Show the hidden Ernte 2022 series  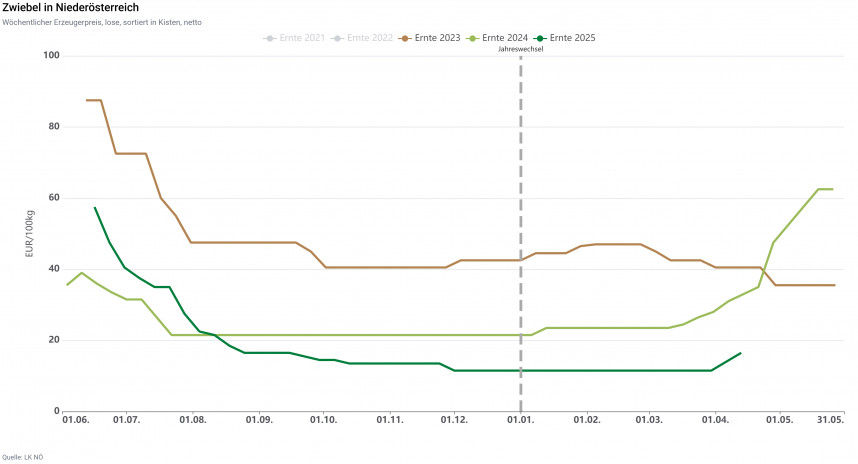[x=372, y=38]
